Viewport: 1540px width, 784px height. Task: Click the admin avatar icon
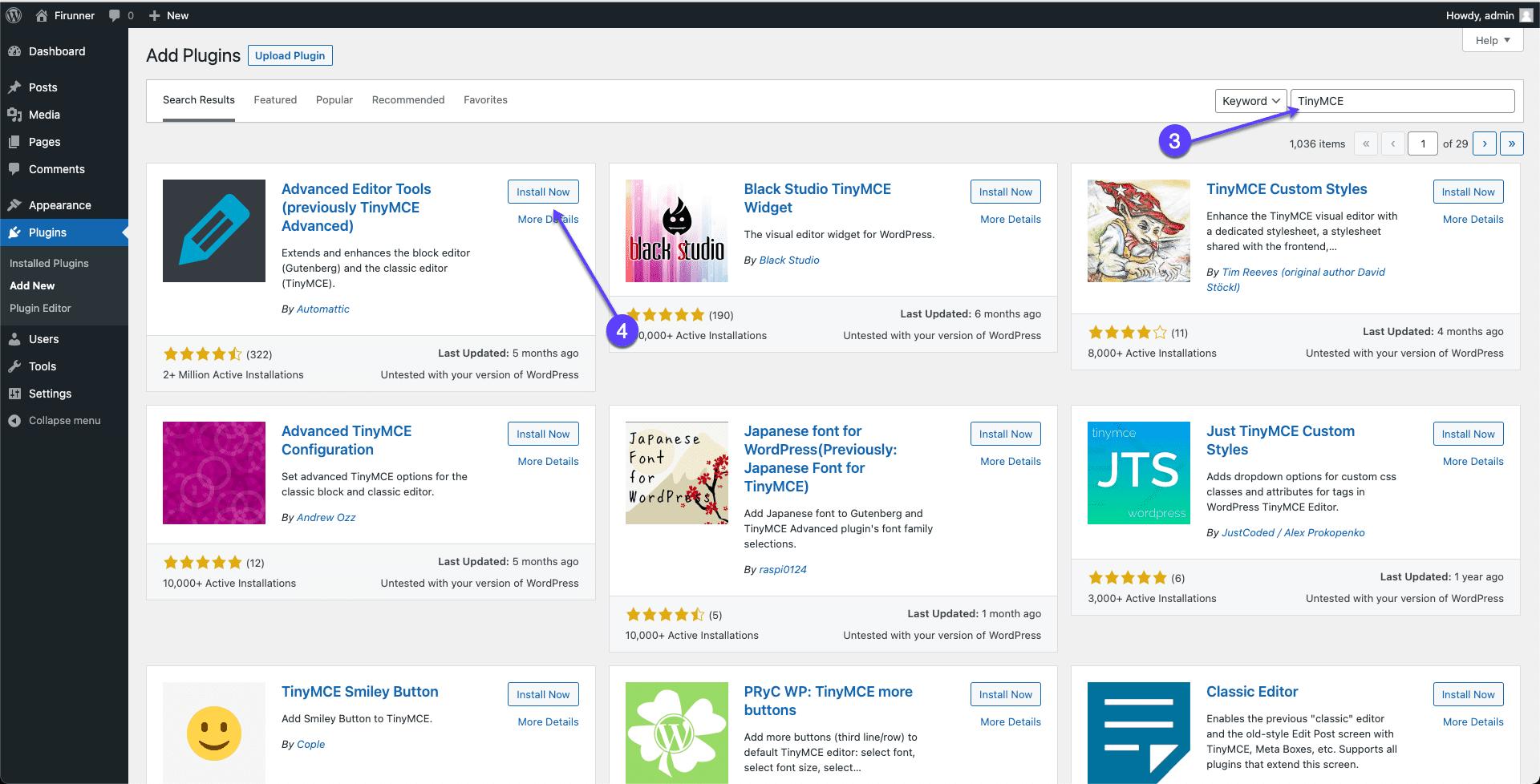[x=1526, y=15]
